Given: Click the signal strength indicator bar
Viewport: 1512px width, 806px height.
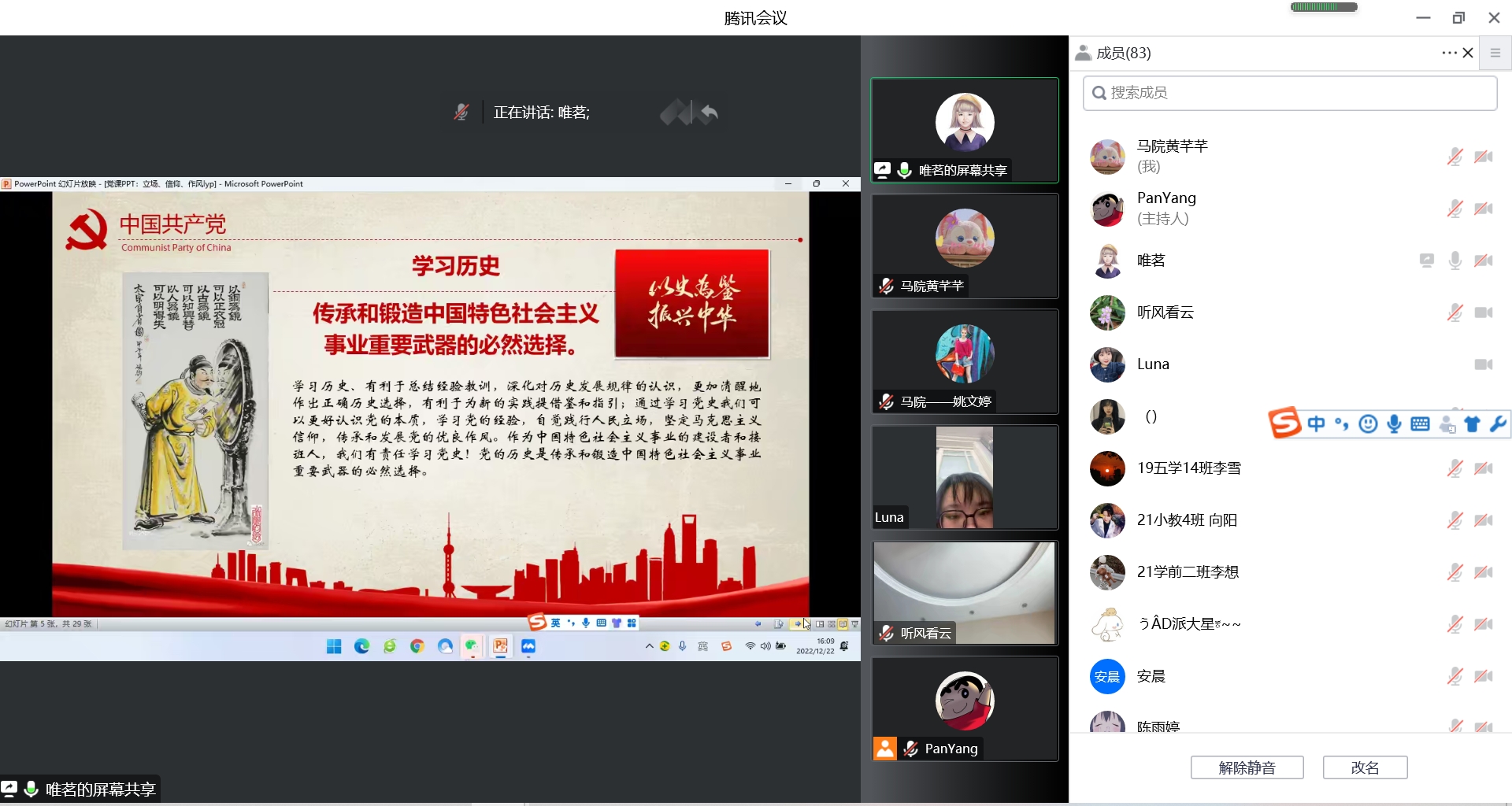Looking at the screenshot, I should pos(1324,7).
